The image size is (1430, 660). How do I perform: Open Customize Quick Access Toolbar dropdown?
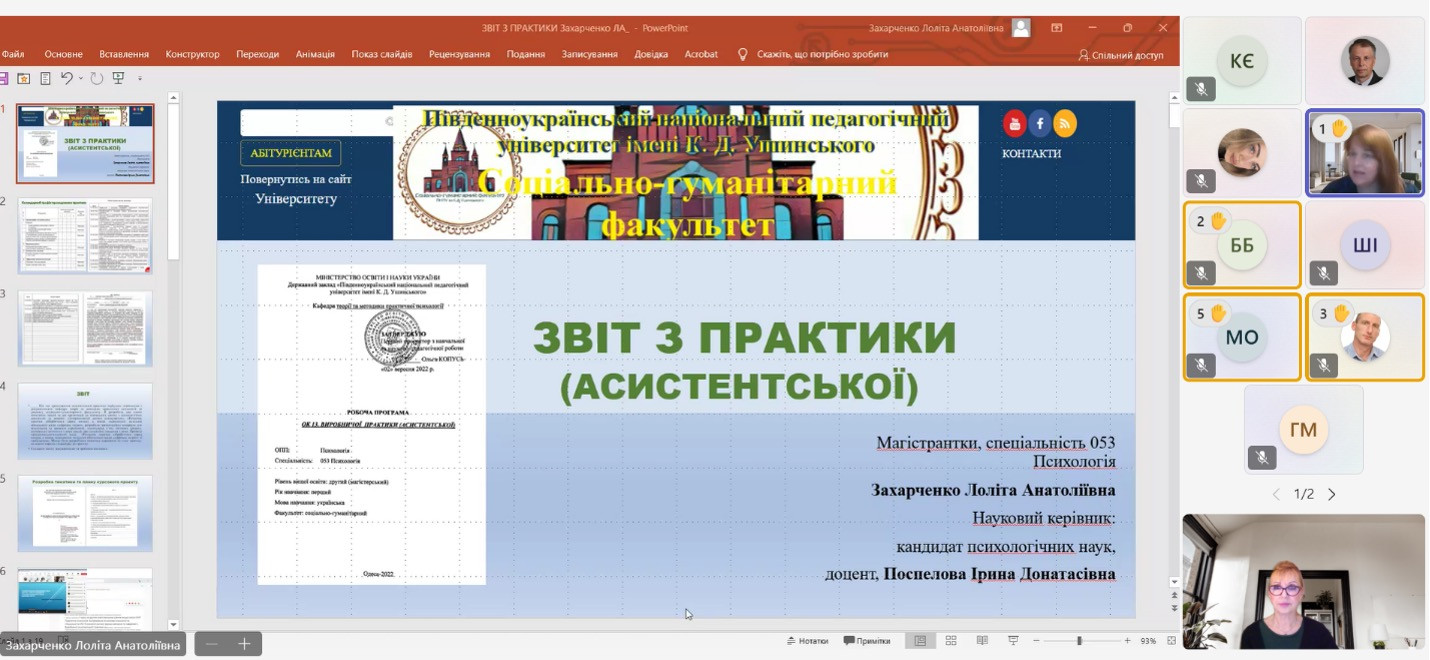click(140, 78)
